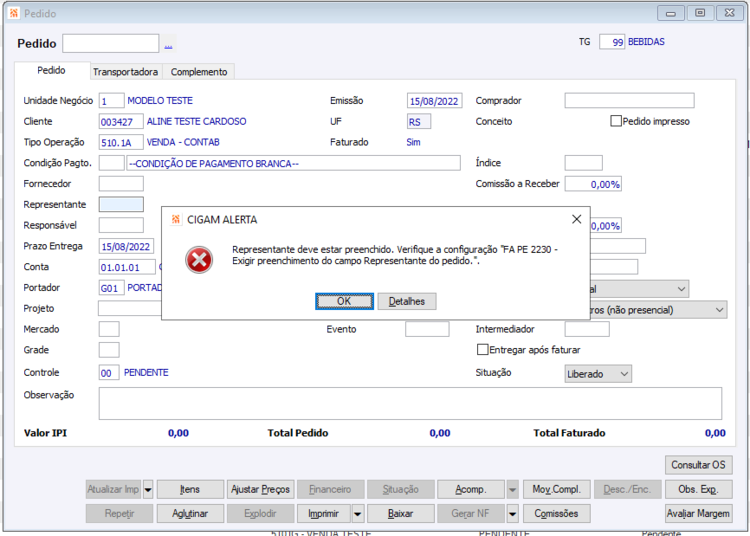Click the Índice input field
The height and width of the screenshot is (536, 750).
[583, 163]
